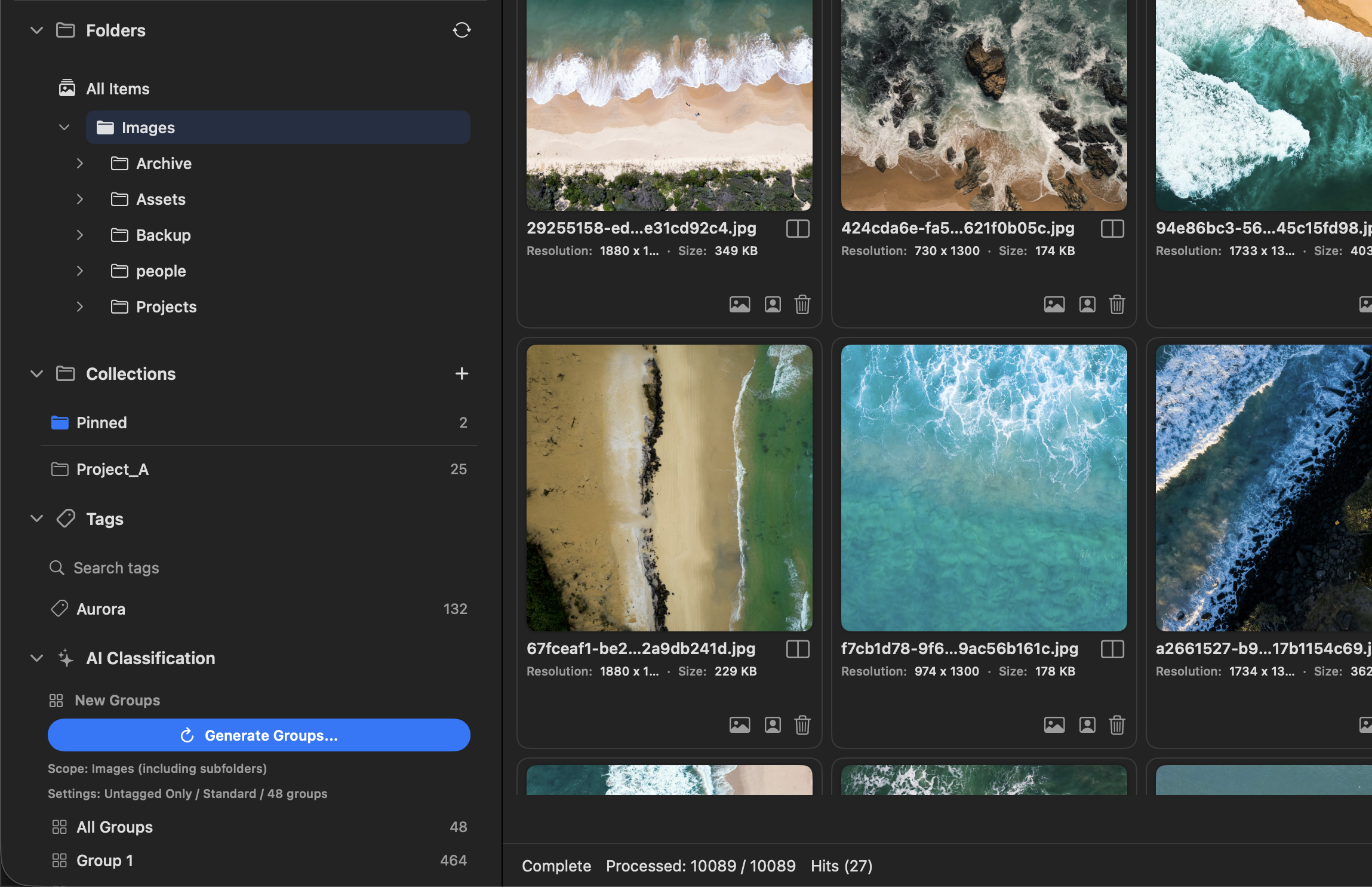Show All Groups list

pyautogui.click(x=259, y=827)
